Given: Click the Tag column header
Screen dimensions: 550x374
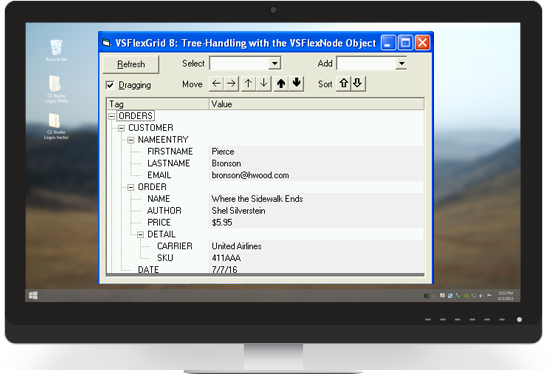Looking at the screenshot, I should [x=158, y=104].
